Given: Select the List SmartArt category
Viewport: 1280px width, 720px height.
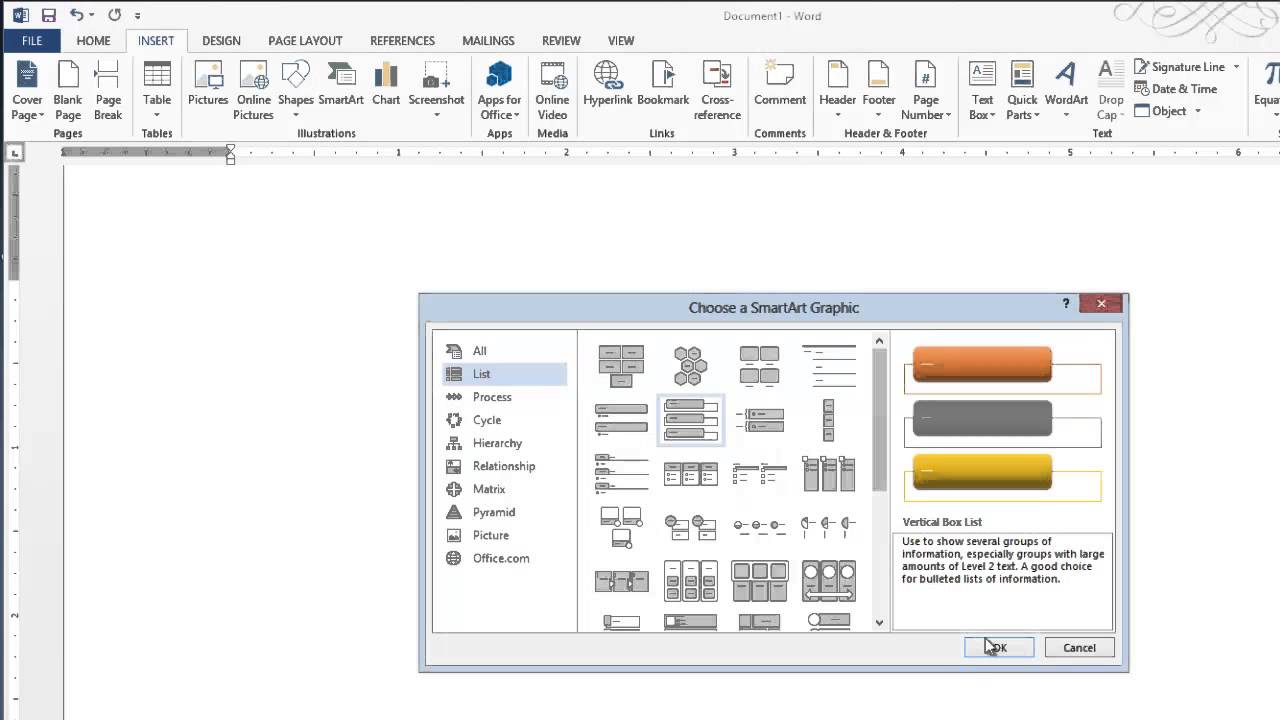Looking at the screenshot, I should 504,374.
